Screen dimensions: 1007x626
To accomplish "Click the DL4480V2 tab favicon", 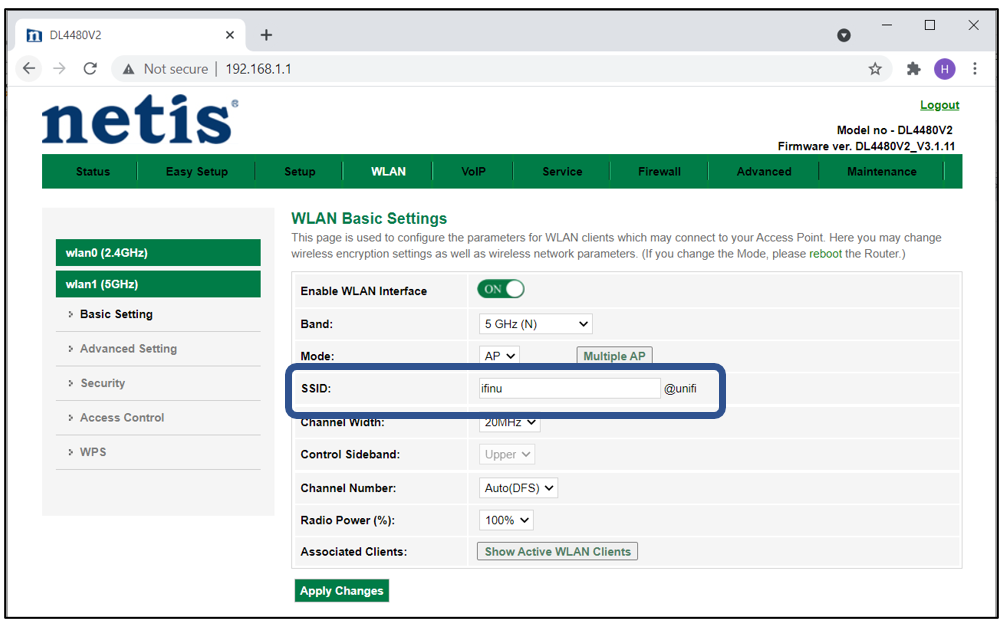I will [34, 35].
